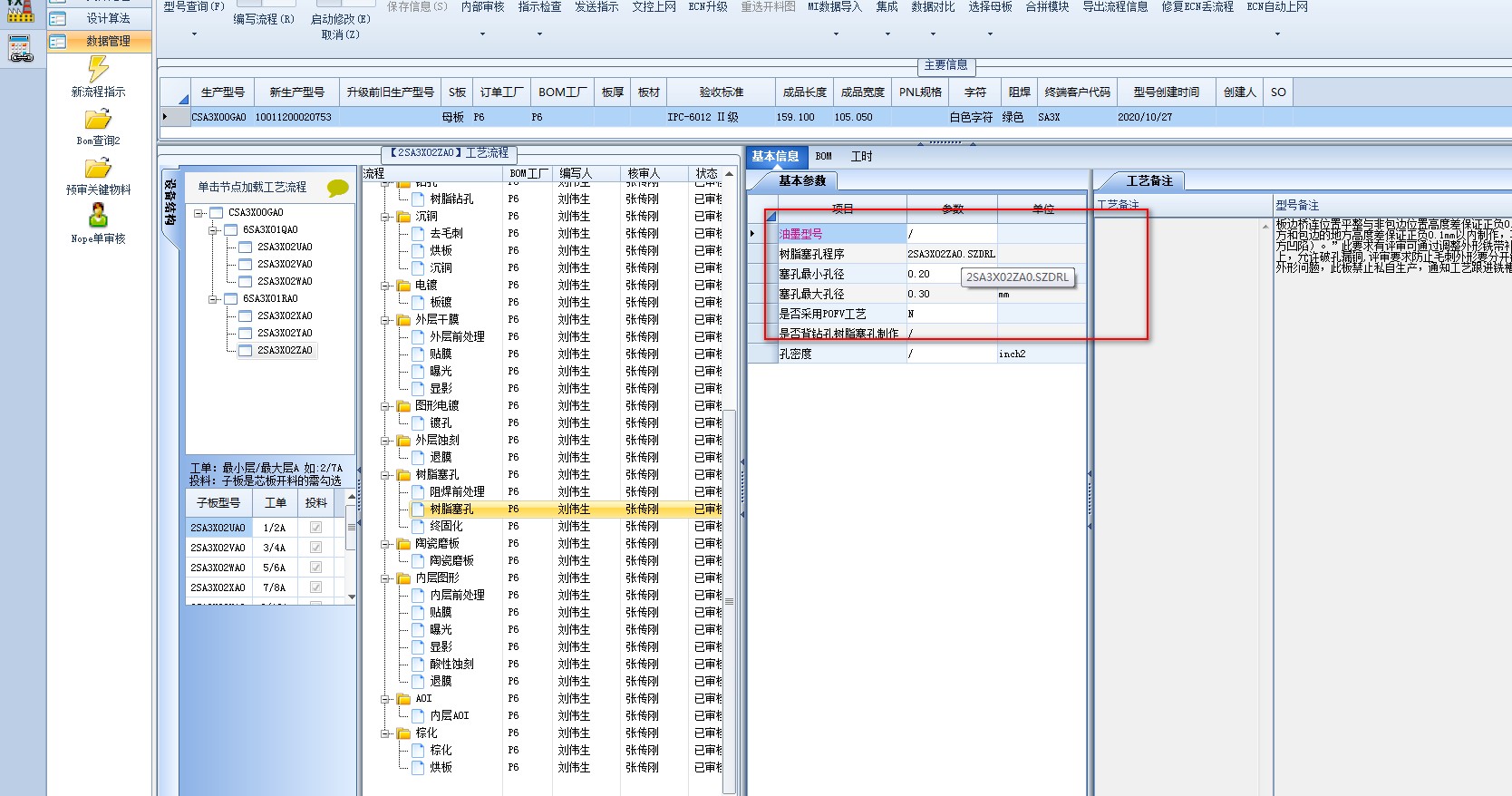Toggle 投料 checkbox for 2SA3X02WA0
Screen dimensions: 1512x796
coord(315,568)
